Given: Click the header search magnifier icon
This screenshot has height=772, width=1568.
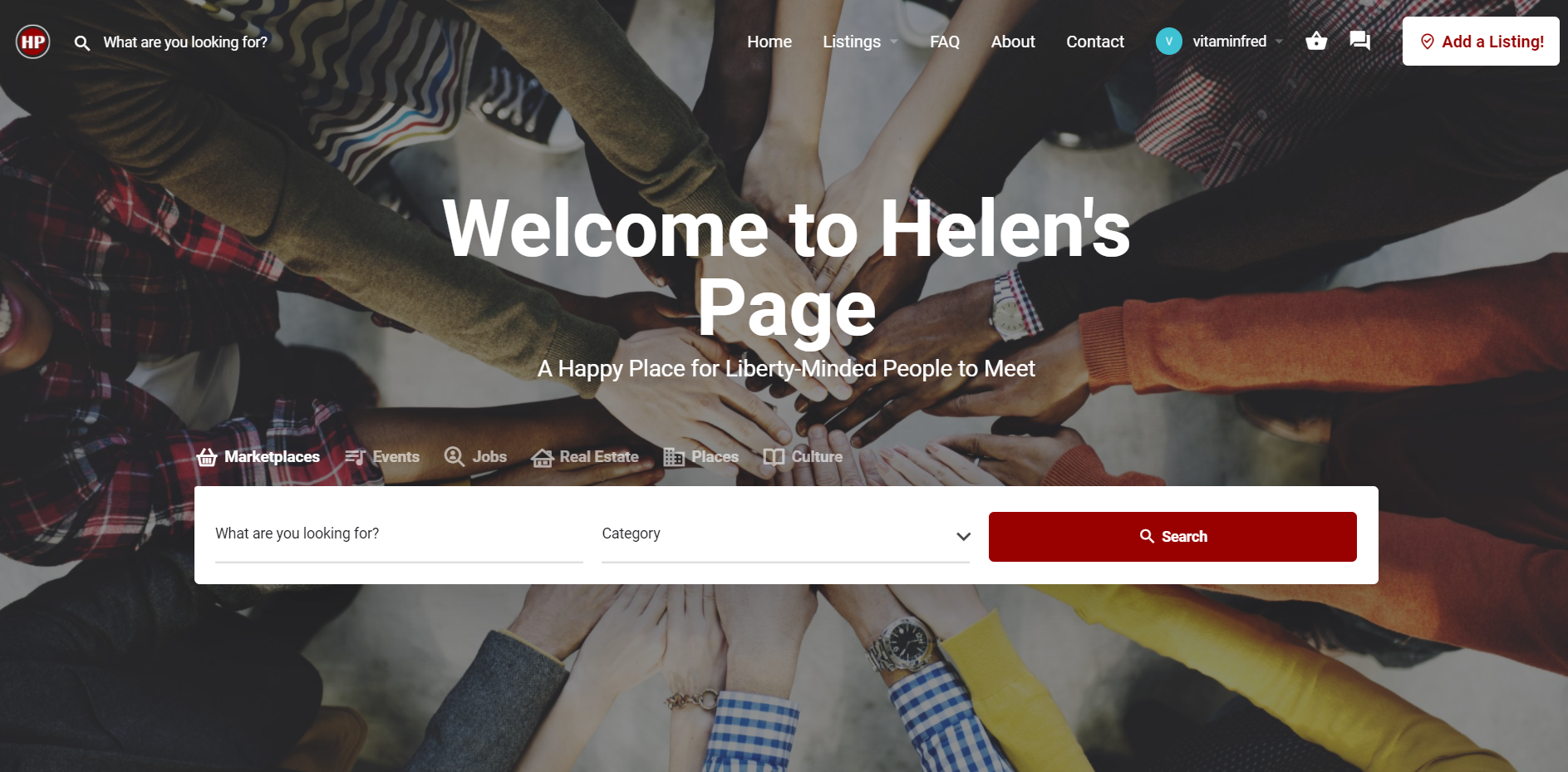Looking at the screenshot, I should click(81, 42).
